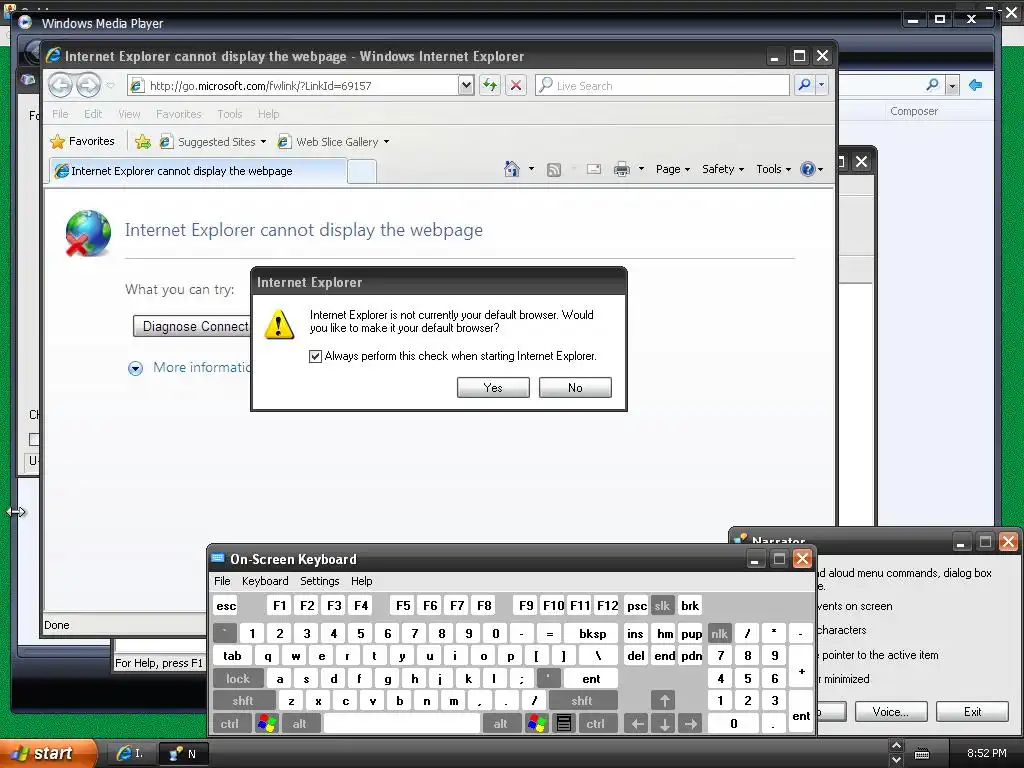1024x768 pixels.
Task: Click the Refresh icon beside address bar
Action: point(490,85)
